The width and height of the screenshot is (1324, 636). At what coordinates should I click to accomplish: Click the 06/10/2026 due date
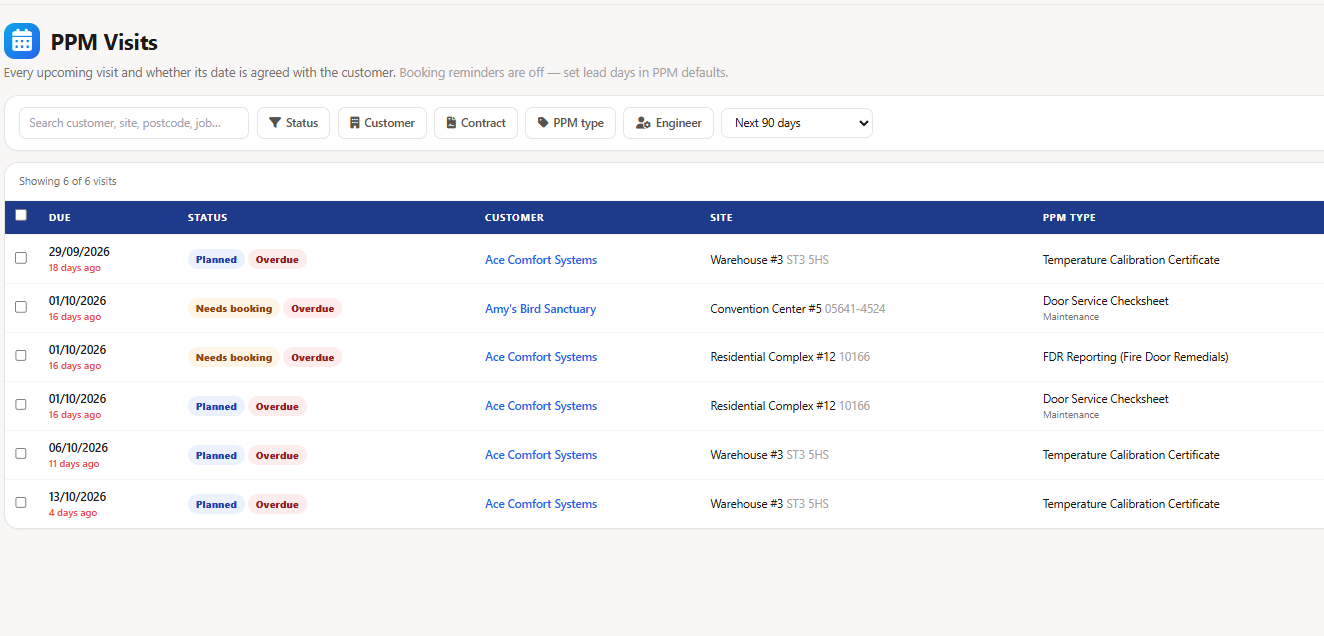point(78,448)
